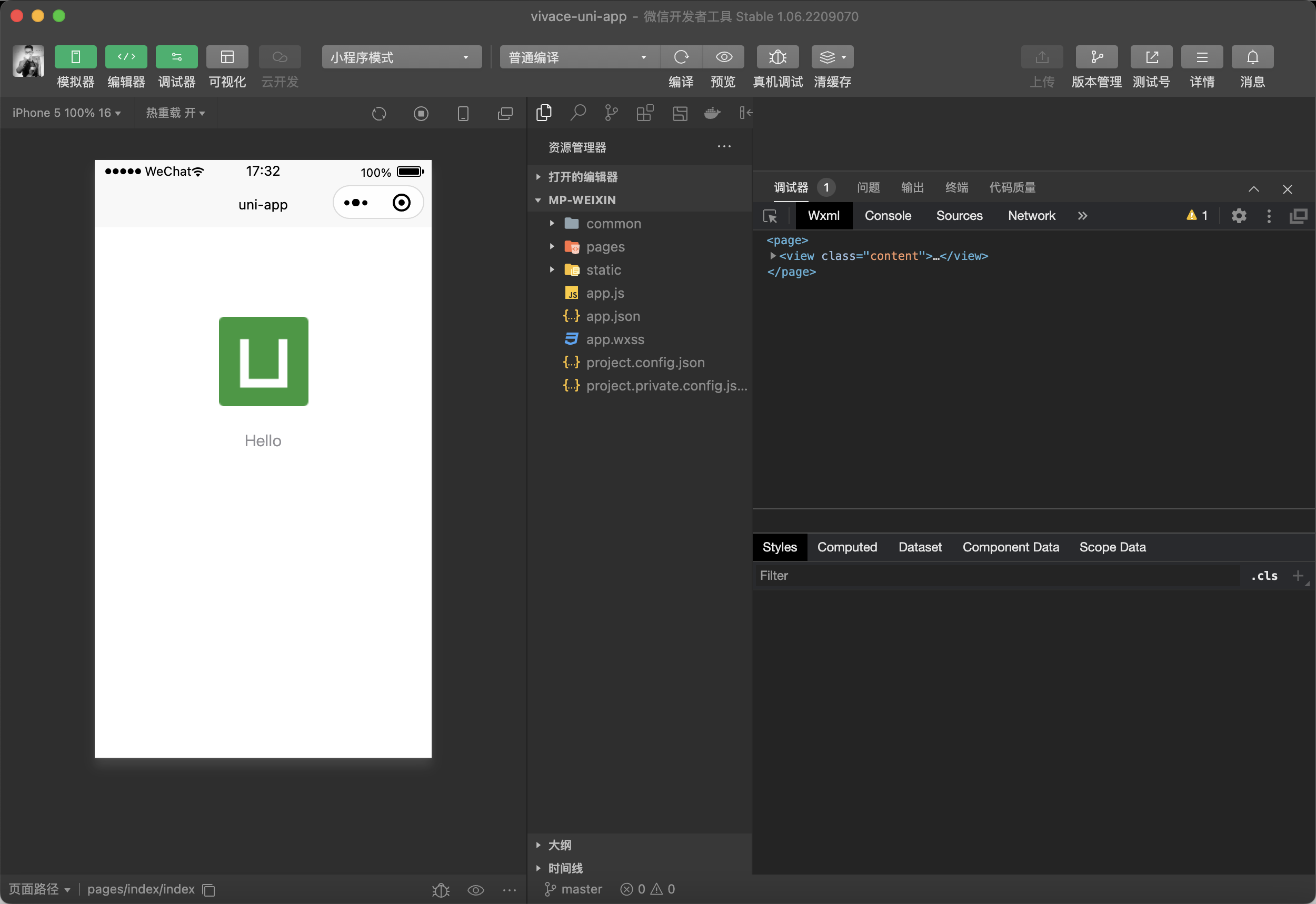Toggle the simulator phone frame icon

pos(463,113)
